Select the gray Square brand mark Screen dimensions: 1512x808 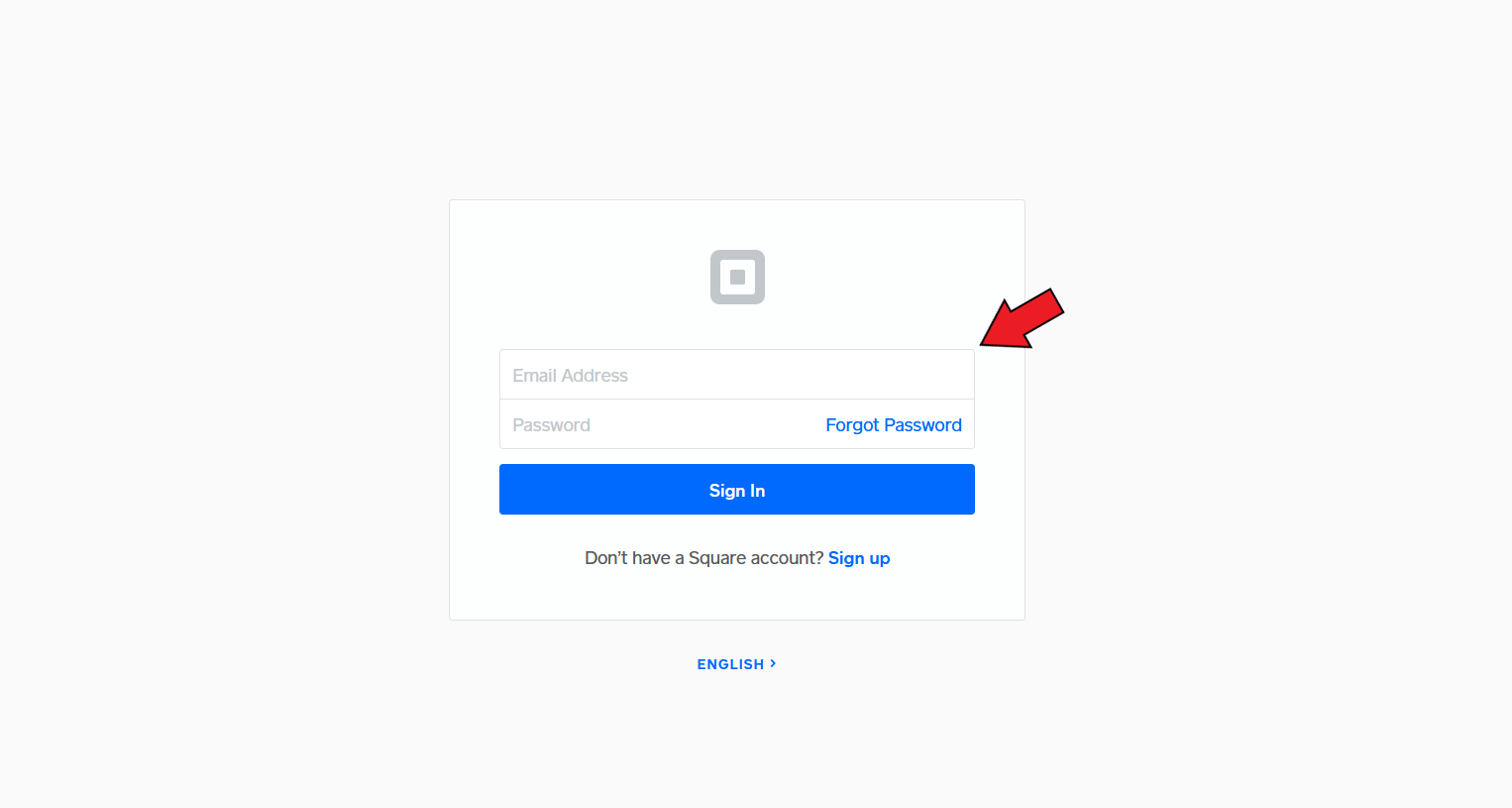737,277
